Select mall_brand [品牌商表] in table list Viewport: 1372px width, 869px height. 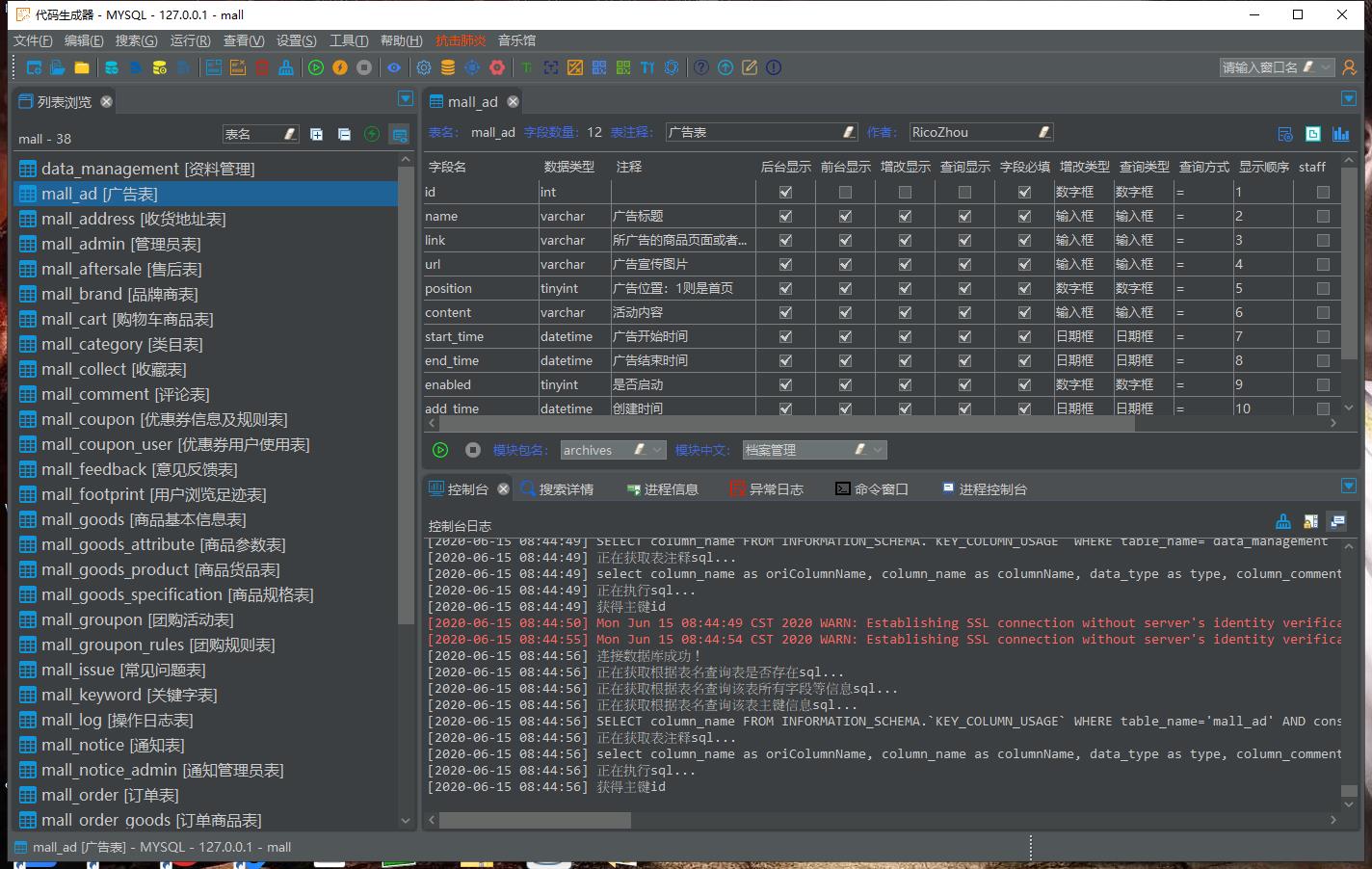205,294
